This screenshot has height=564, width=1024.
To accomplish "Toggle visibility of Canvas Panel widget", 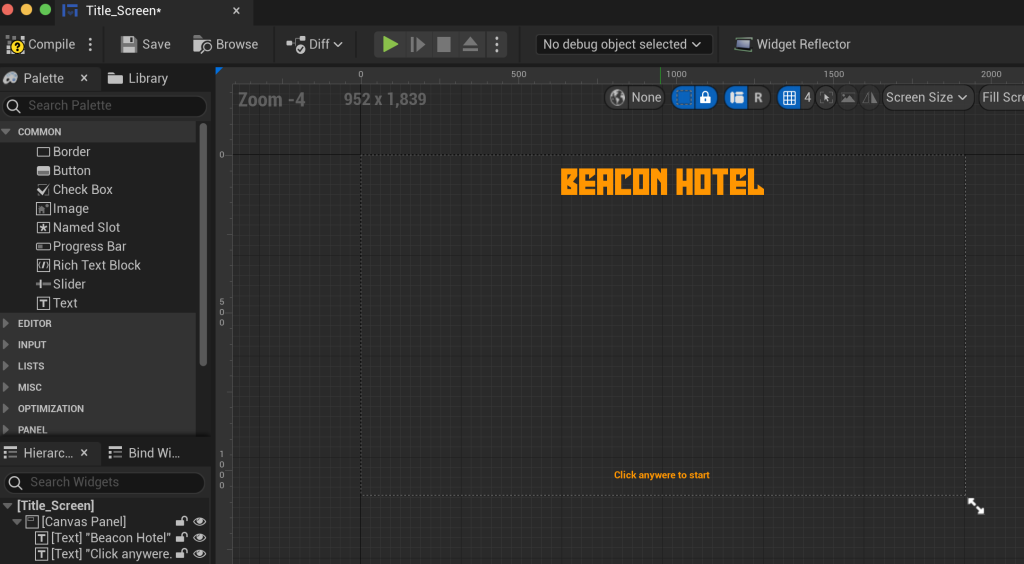I will tap(200, 521).
